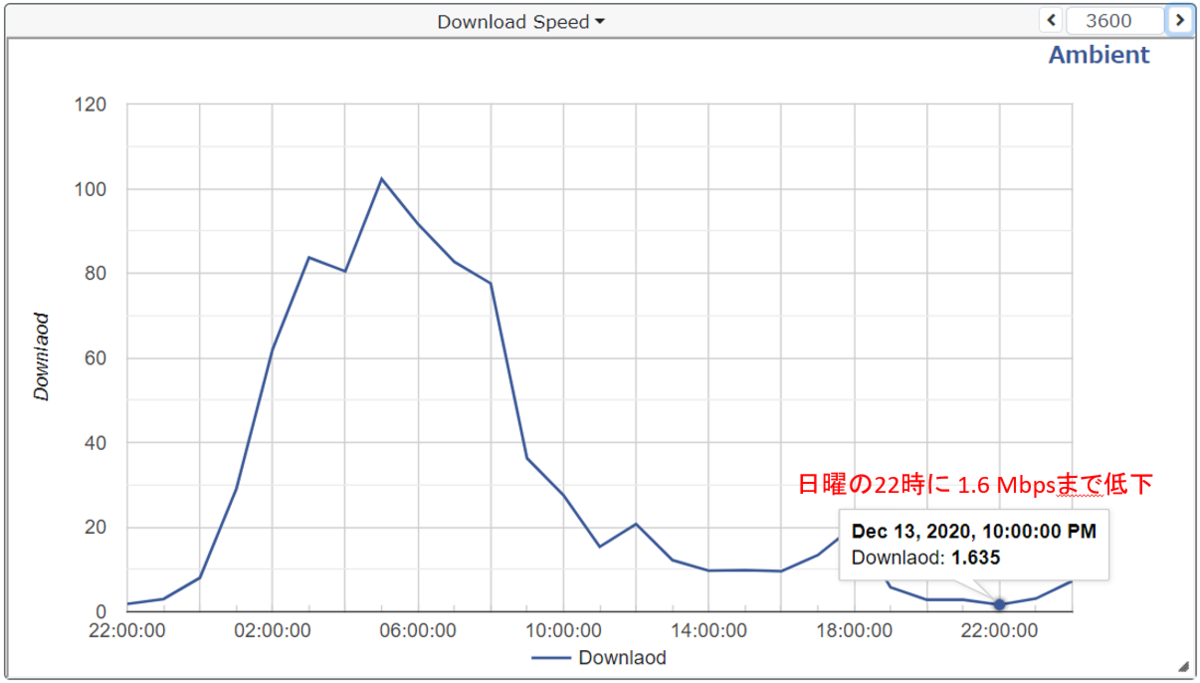Click the 06:00:00 x-axis label
Screen dimensions: 1200x683
[x=417, y=632]
